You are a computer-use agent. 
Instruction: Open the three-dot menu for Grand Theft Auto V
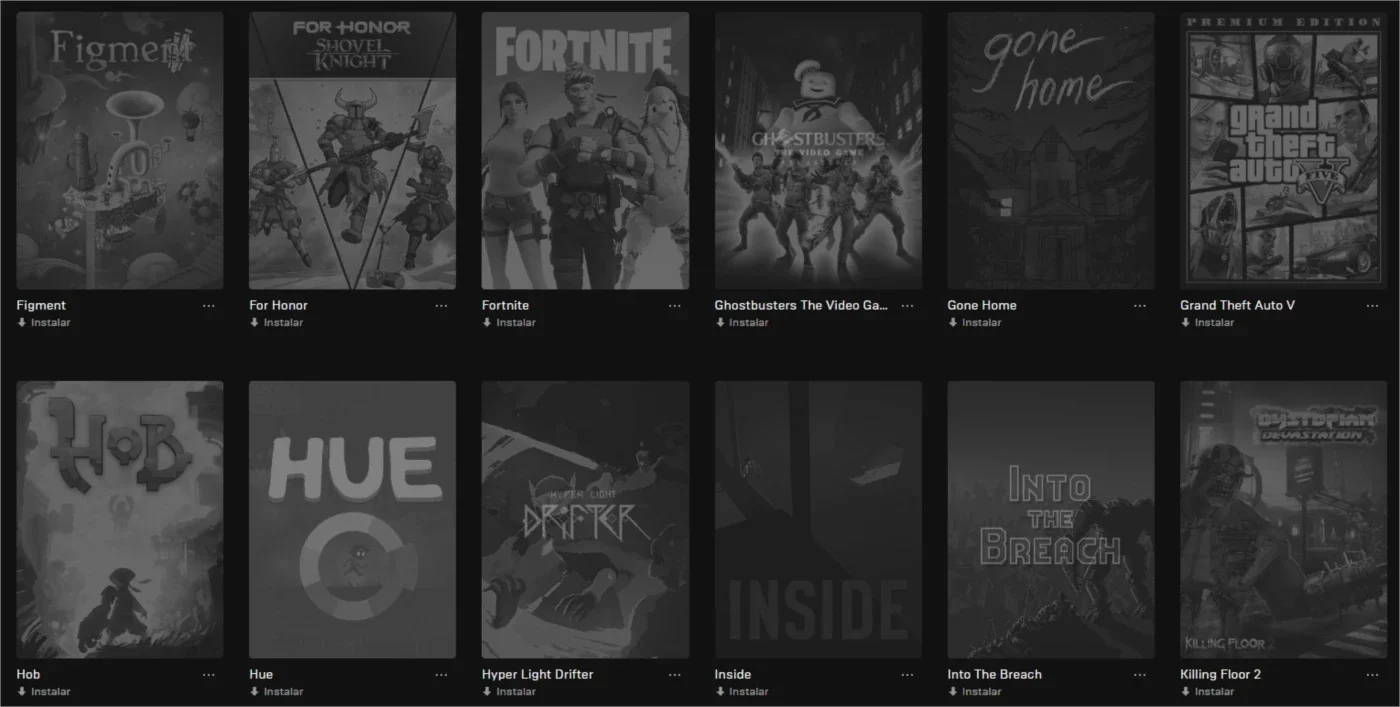[x=1373, y=306]
